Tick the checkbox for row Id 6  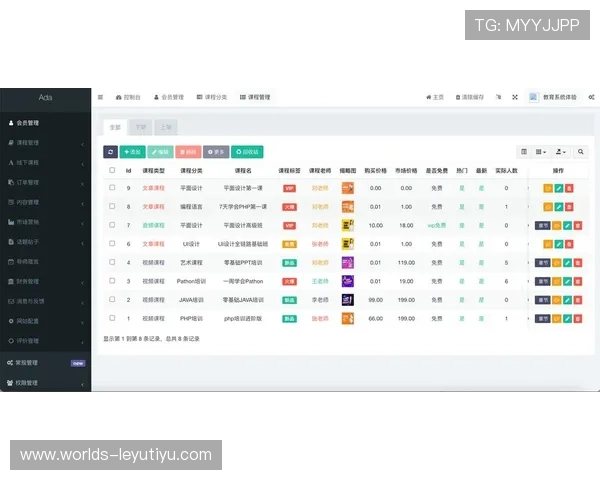point(112,243)
